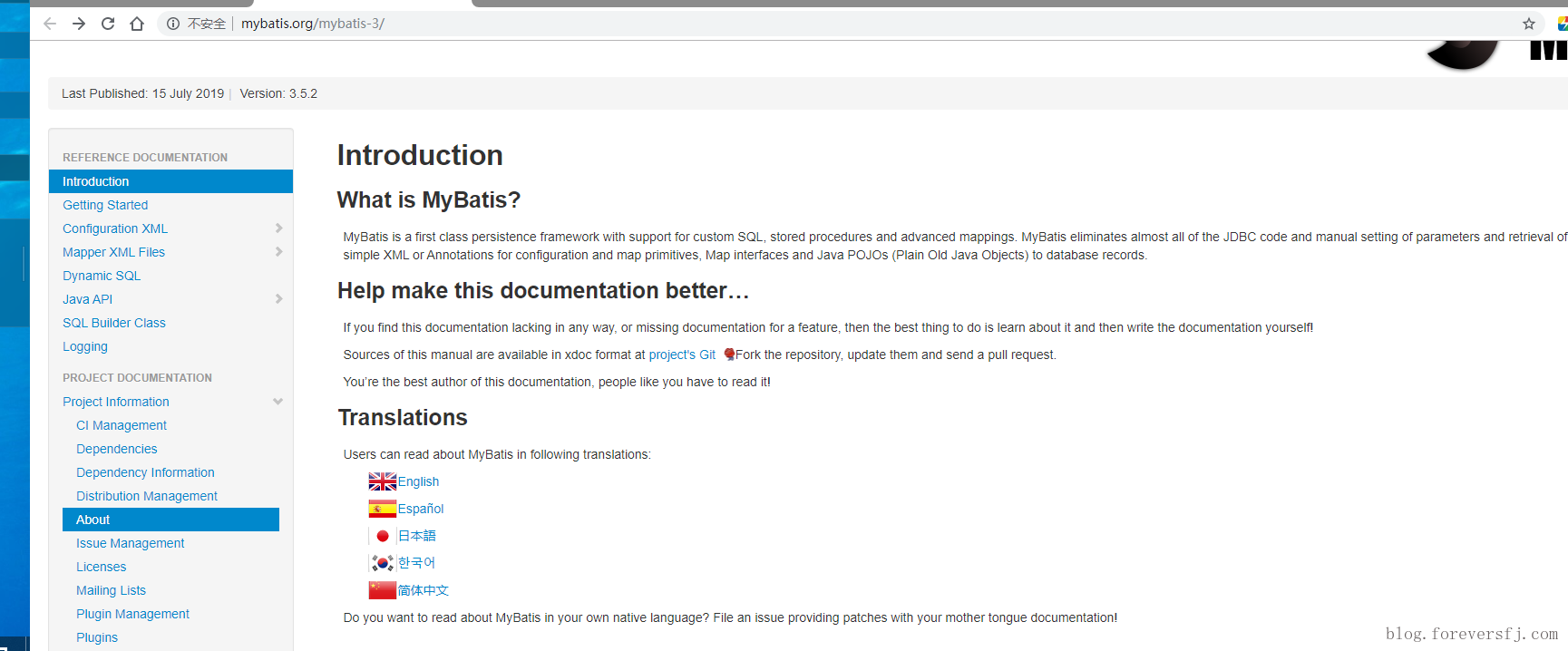Expand the Configuration XML submenu arrow
Screen dimensions: 1568x651
click(278, 228)
